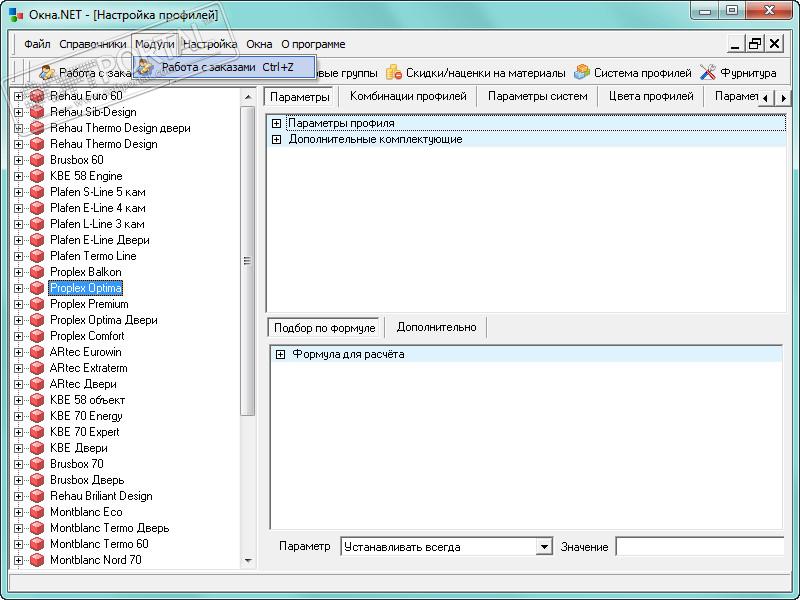800x600 pixels.
Task: Click the Proplex Optima cube icon
Action: pos(37,288)
